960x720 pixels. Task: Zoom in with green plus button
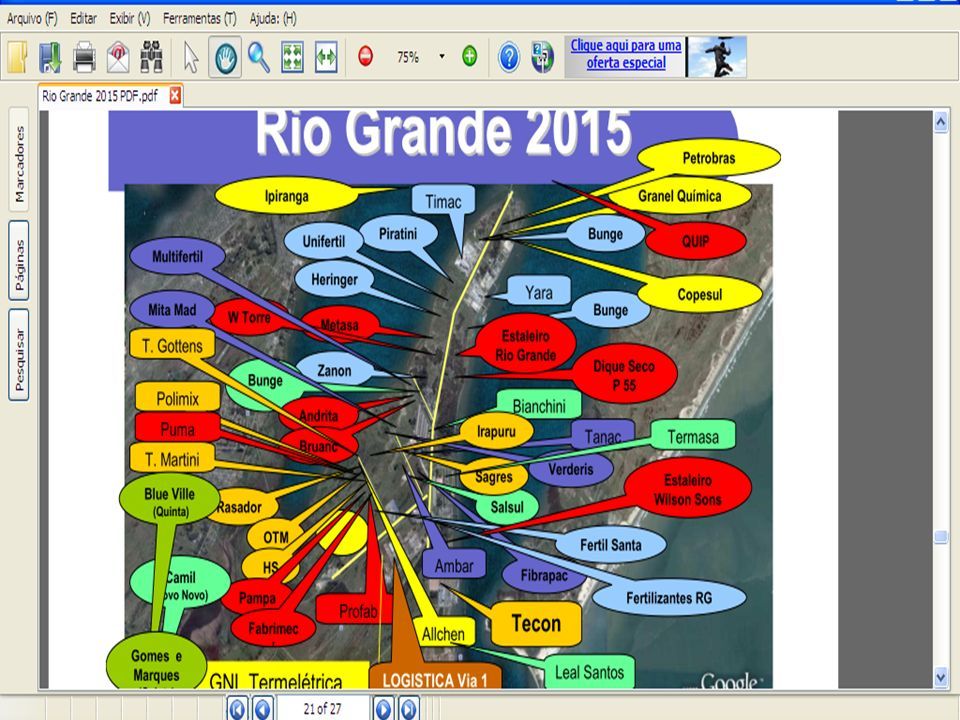(470, 56)
